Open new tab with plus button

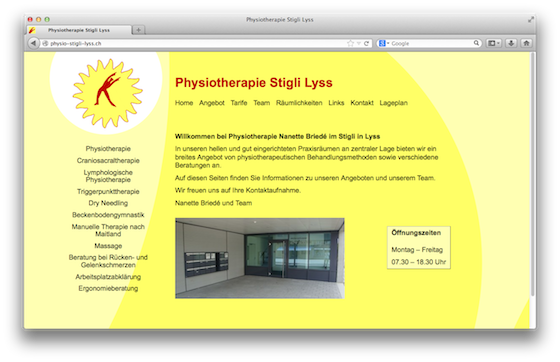point(139,30)
